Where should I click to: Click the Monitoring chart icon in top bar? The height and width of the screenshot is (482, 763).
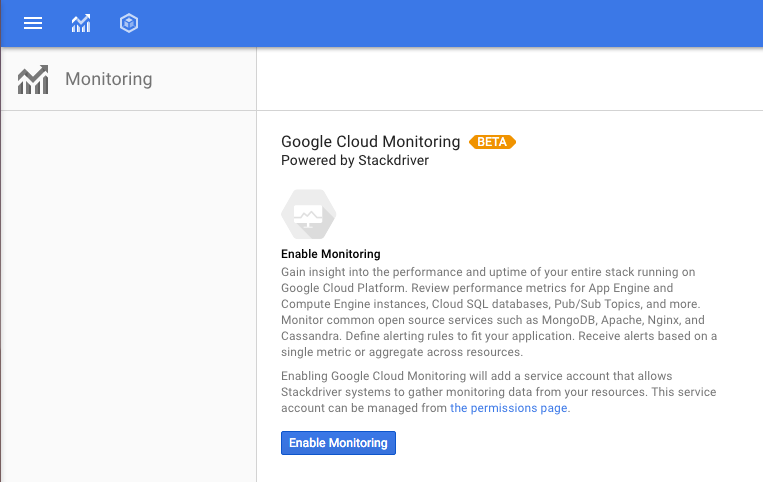click(81, 23)
